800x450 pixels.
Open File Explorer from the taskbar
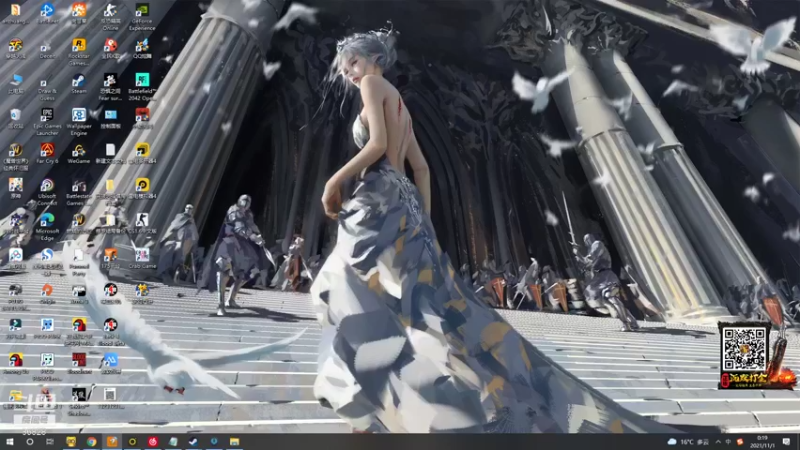point(234,442)
